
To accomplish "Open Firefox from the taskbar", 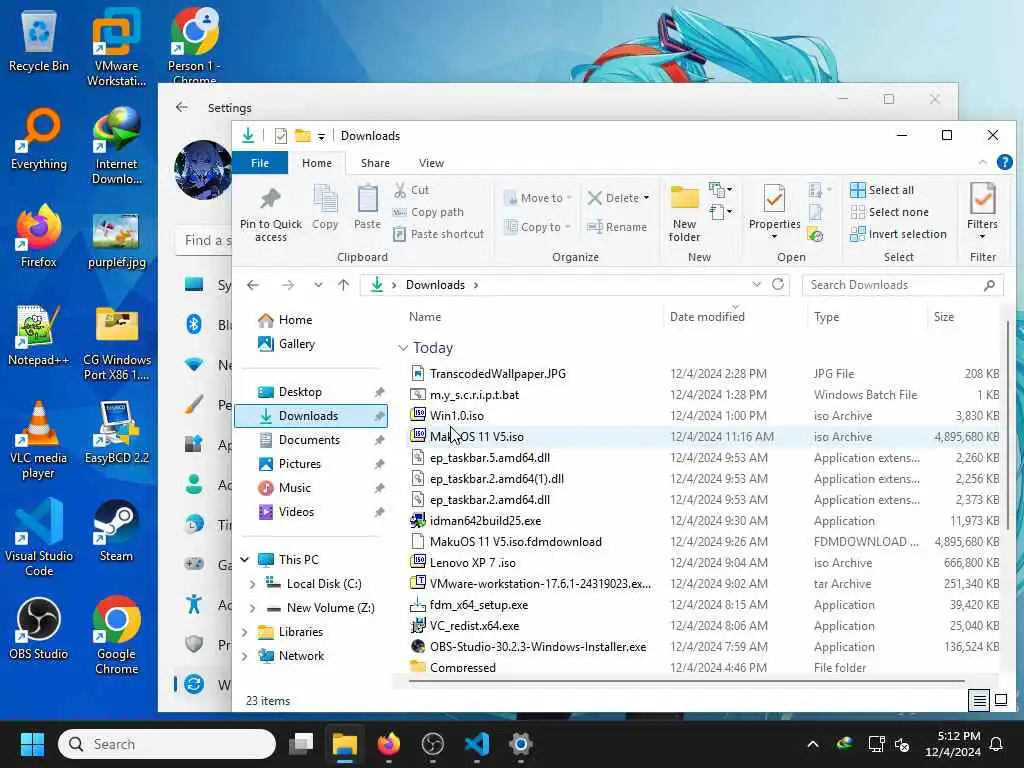I will click(389, 744).
